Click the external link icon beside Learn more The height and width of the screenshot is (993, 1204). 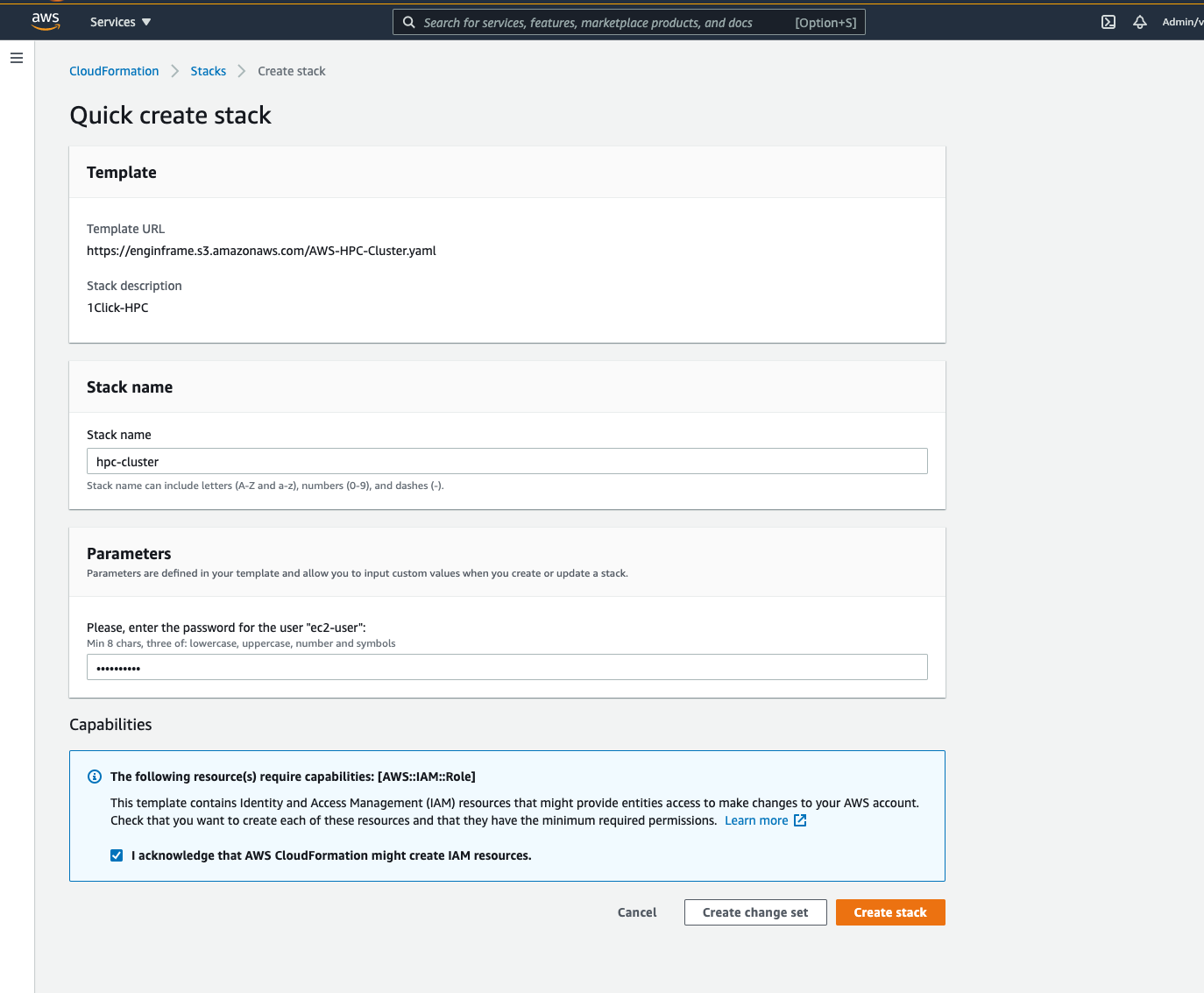(800, 820)
